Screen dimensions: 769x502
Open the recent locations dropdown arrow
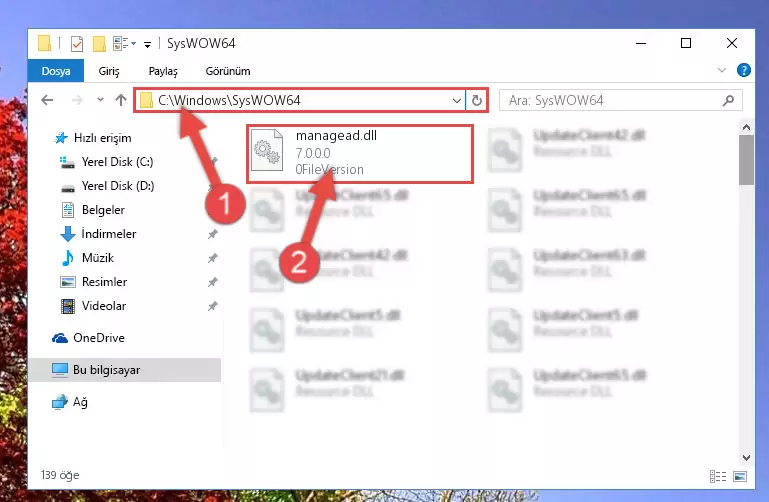click(x=100, y=100)
